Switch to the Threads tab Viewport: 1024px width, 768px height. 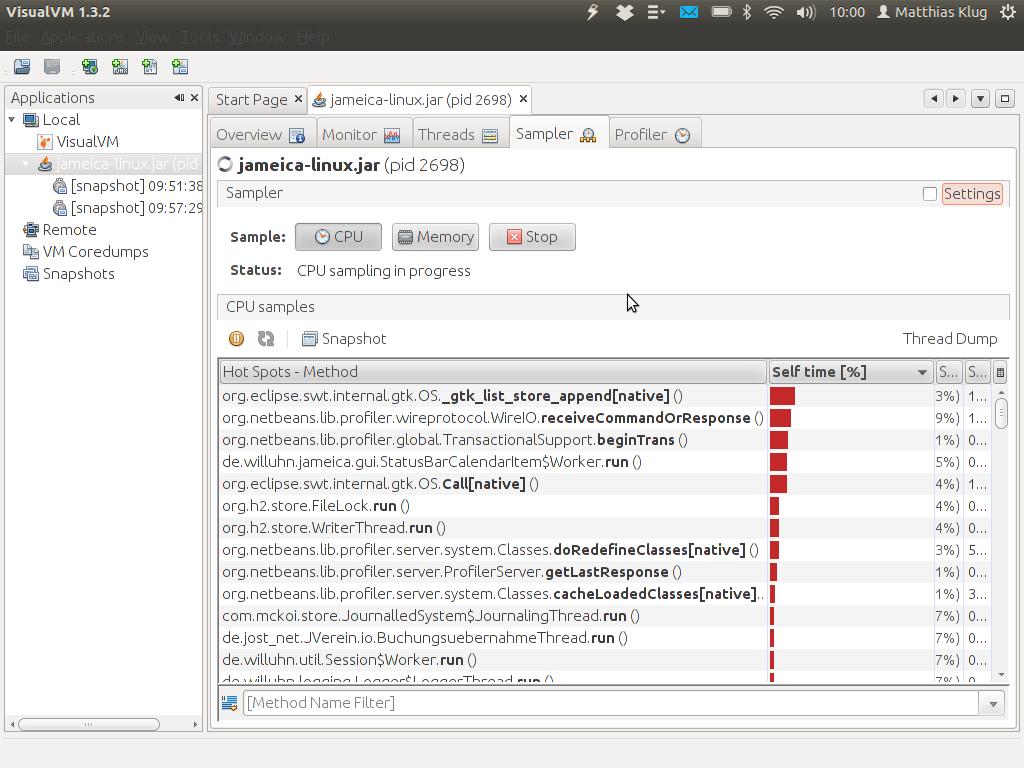point(457,135)
